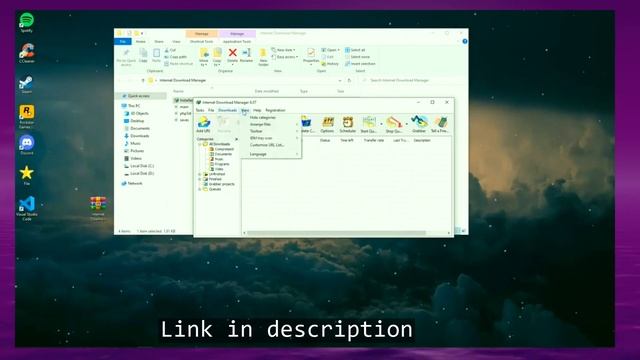Click Tell a Friend icon in IDM
This screenshot has height=360, width=640.
pyautogui.click(x=440, y=124)
